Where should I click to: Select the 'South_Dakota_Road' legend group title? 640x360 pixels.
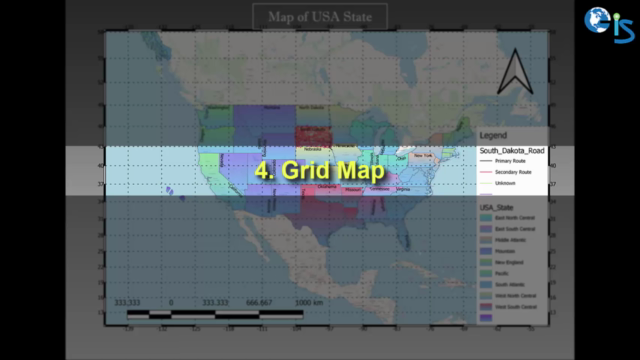[512, 151]
